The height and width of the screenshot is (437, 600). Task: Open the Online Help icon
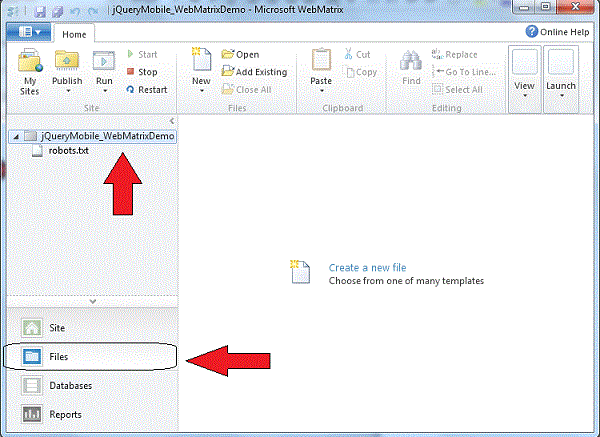pos(559,31)
